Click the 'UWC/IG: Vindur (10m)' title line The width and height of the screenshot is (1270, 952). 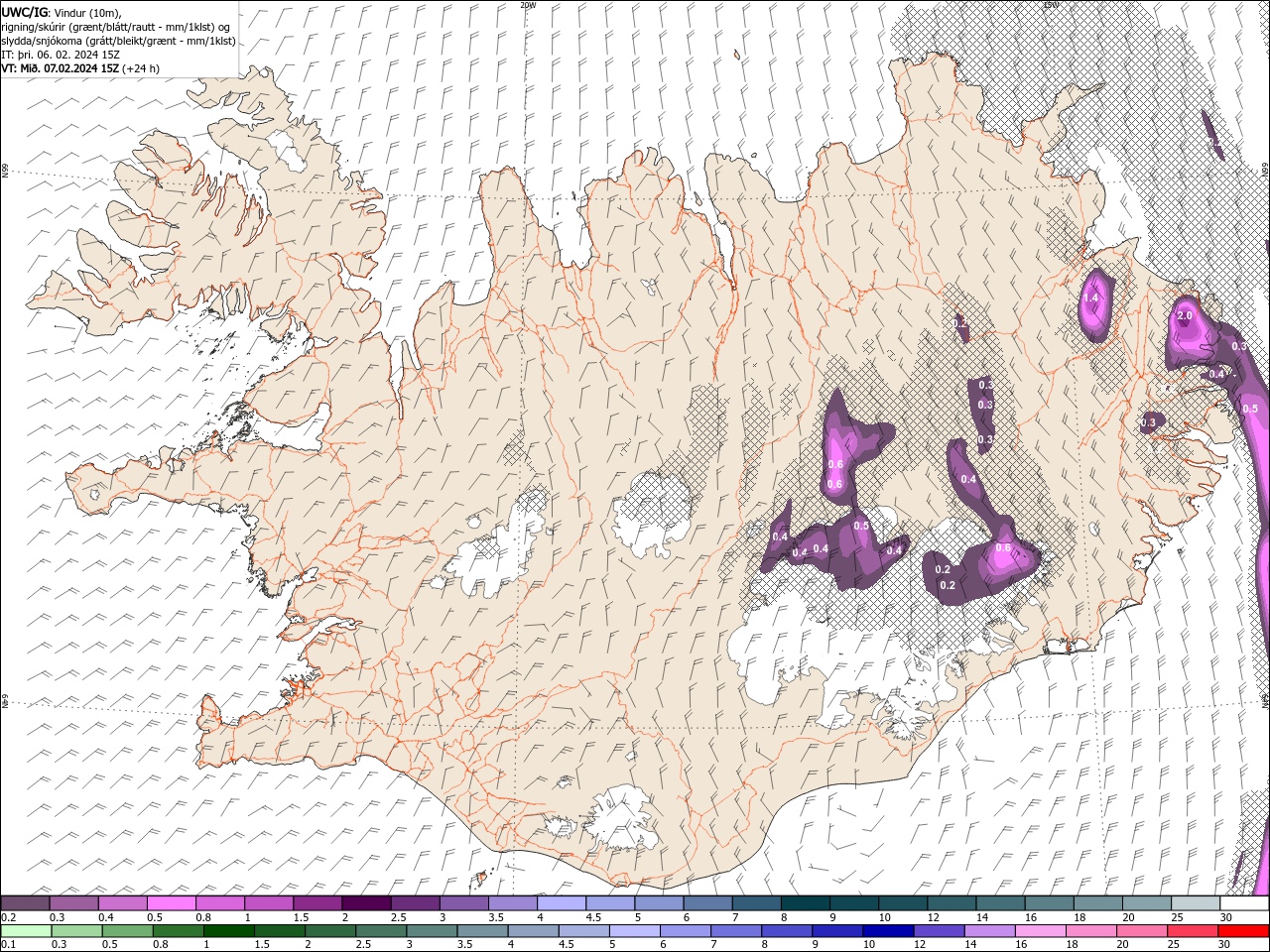pyautogui.click(x=63, y=12)
